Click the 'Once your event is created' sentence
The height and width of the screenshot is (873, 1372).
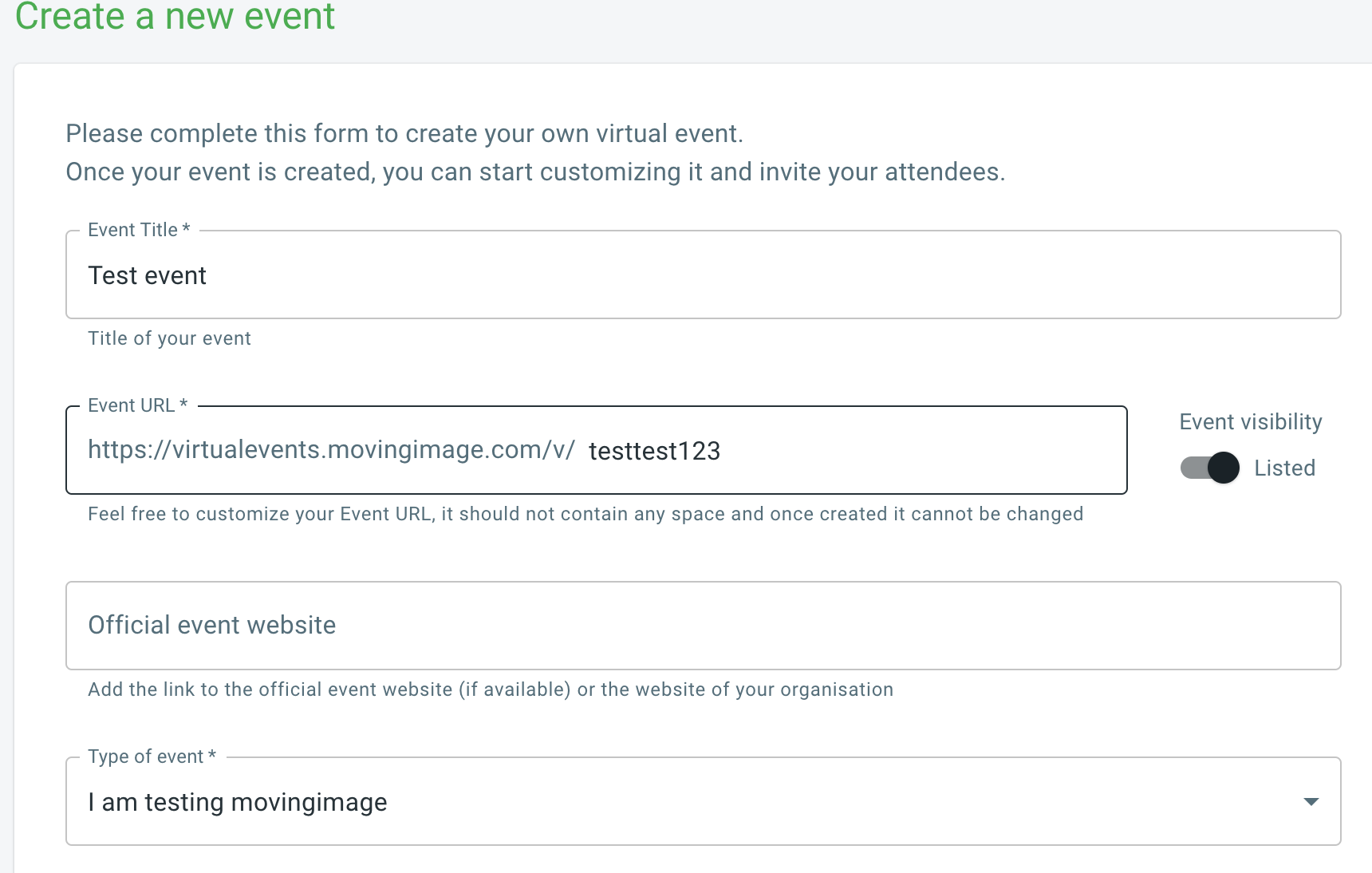coord(535,172)
